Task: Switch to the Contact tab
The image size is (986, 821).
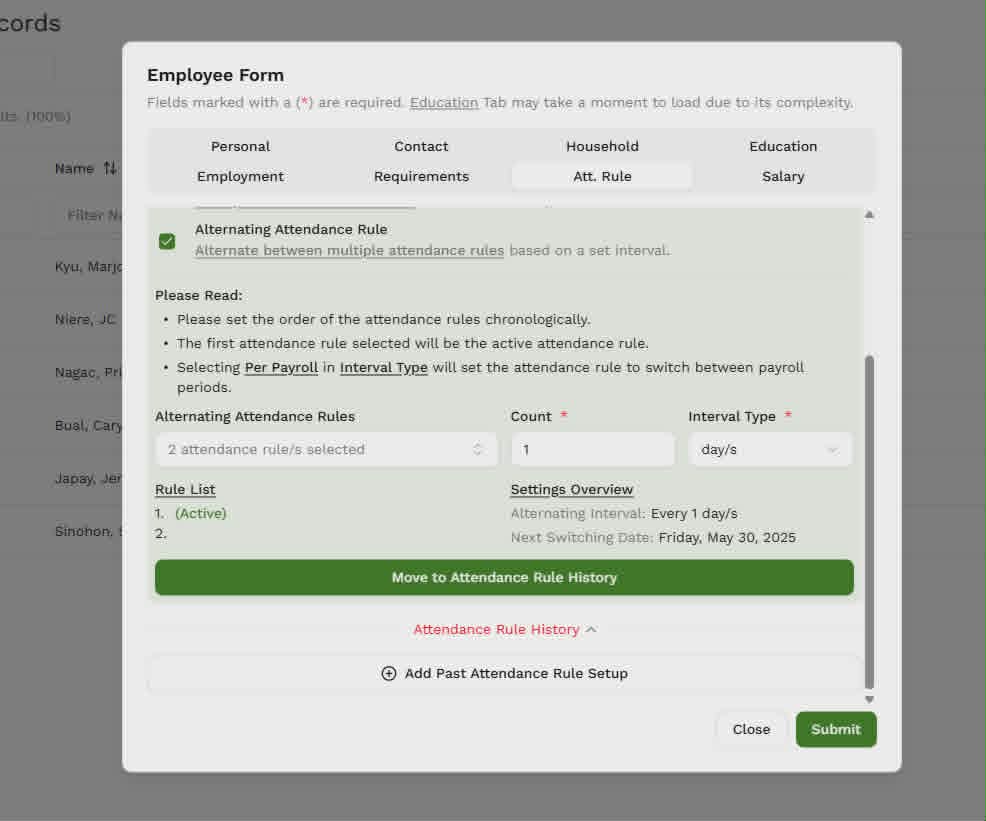Action: coord(421,146)
